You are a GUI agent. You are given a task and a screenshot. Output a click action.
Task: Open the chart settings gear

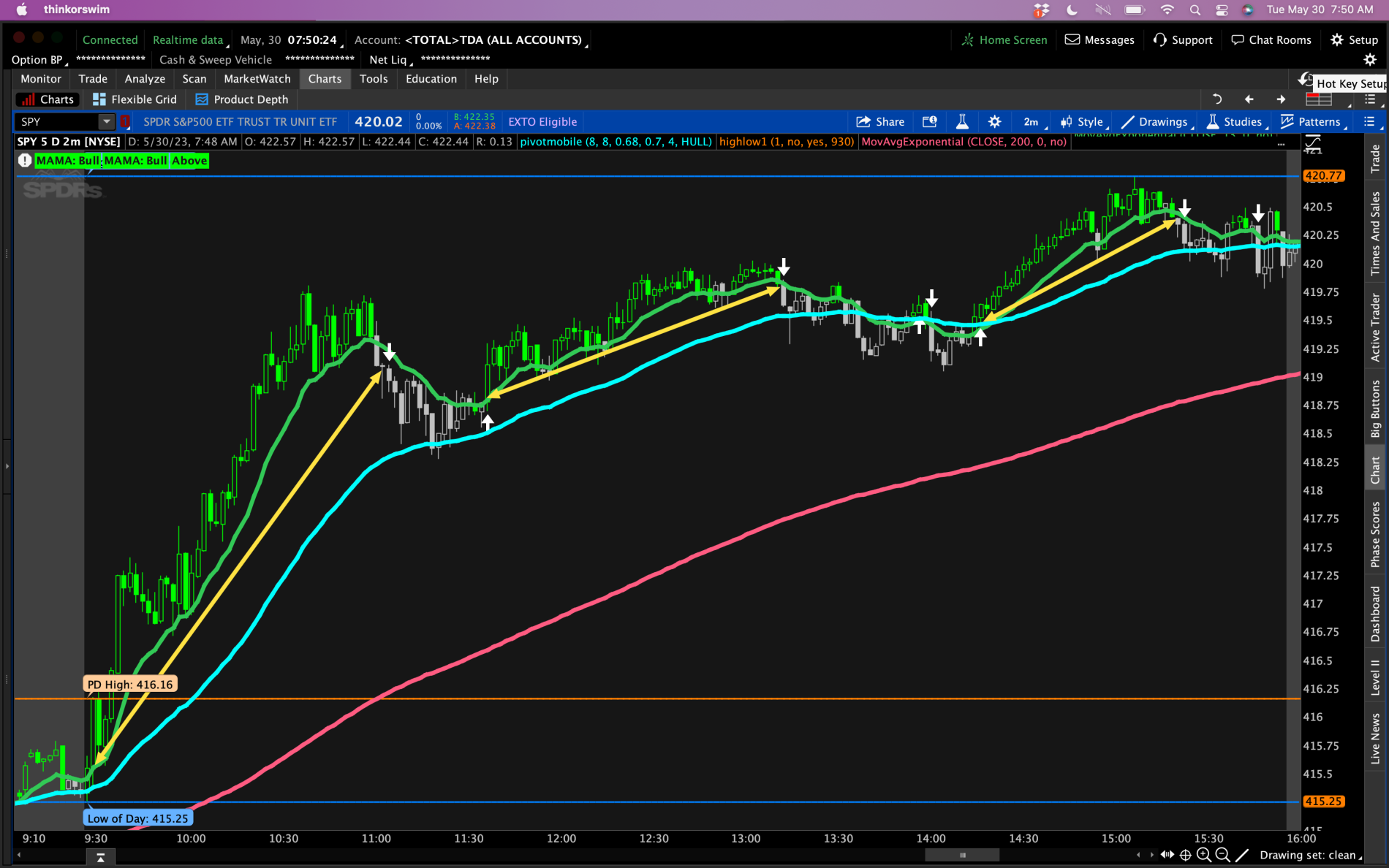994,122
